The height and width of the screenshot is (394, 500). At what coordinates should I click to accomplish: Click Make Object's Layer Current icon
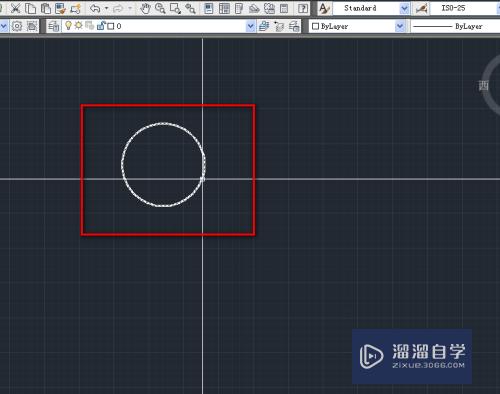[264, 26]
